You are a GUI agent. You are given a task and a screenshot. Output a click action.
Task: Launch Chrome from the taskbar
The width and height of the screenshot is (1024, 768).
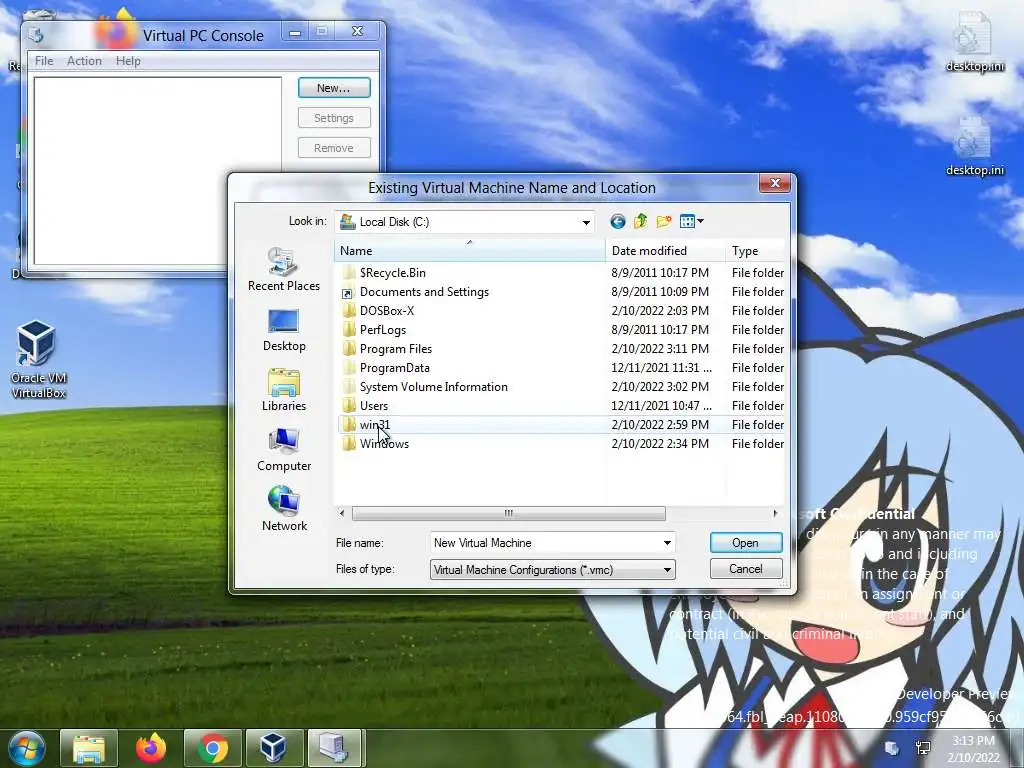click(213, 748)
